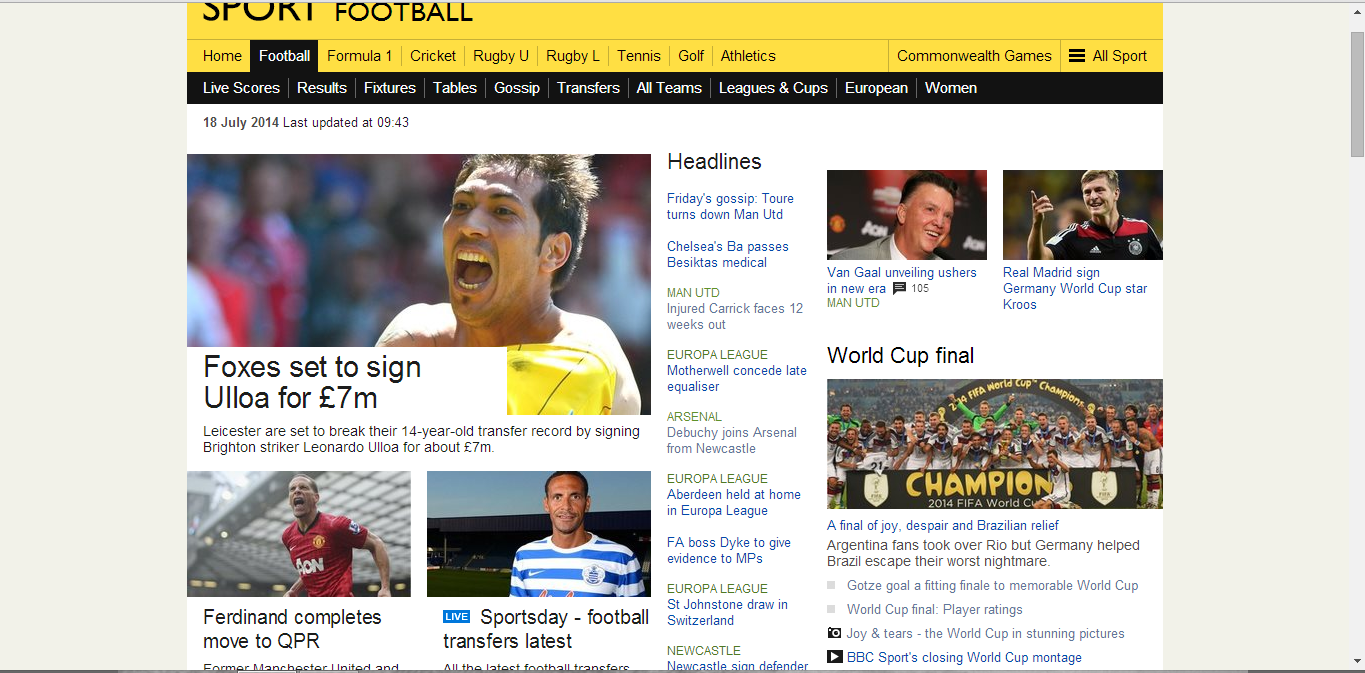
Task: Select the Football tab
Action: [284, 56]
